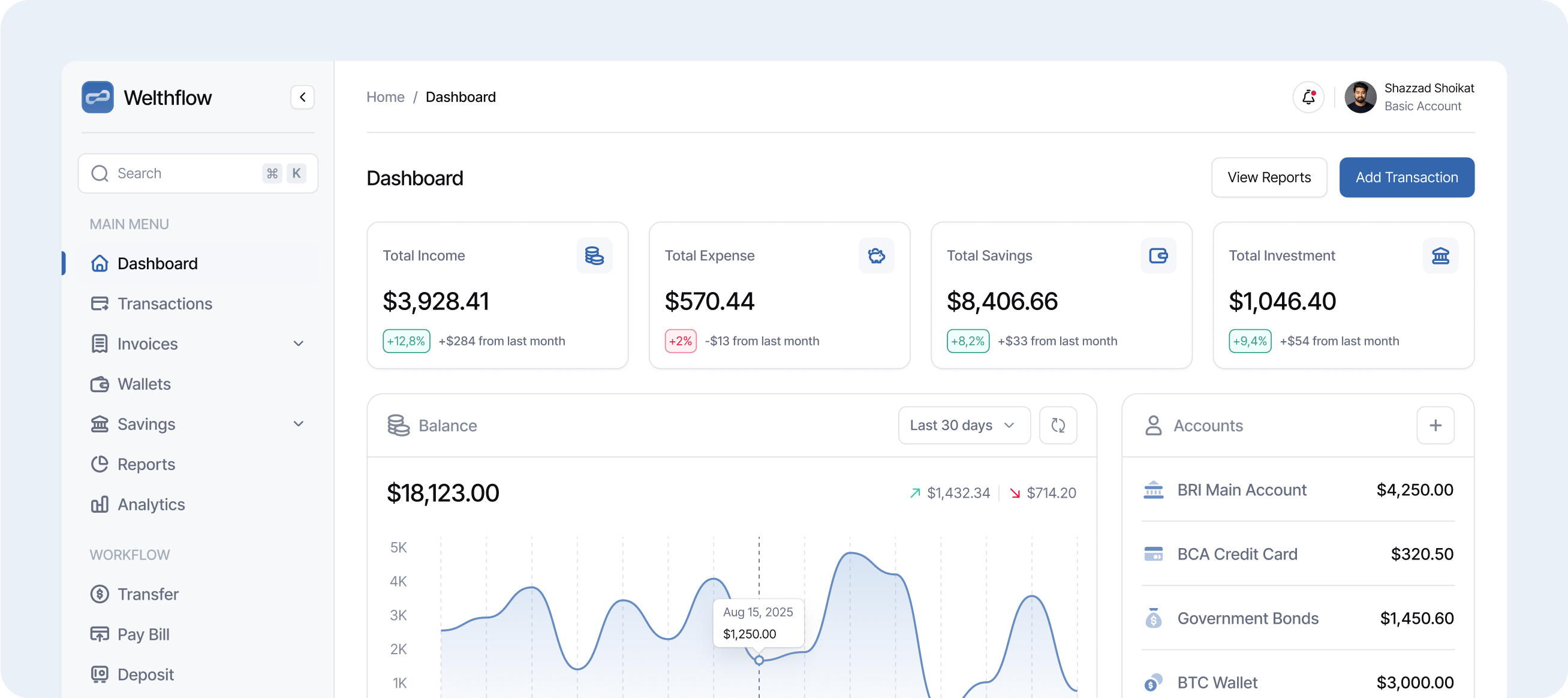Add an account with the plus icon
1568x698 pixels.
tap(1435, 425)
